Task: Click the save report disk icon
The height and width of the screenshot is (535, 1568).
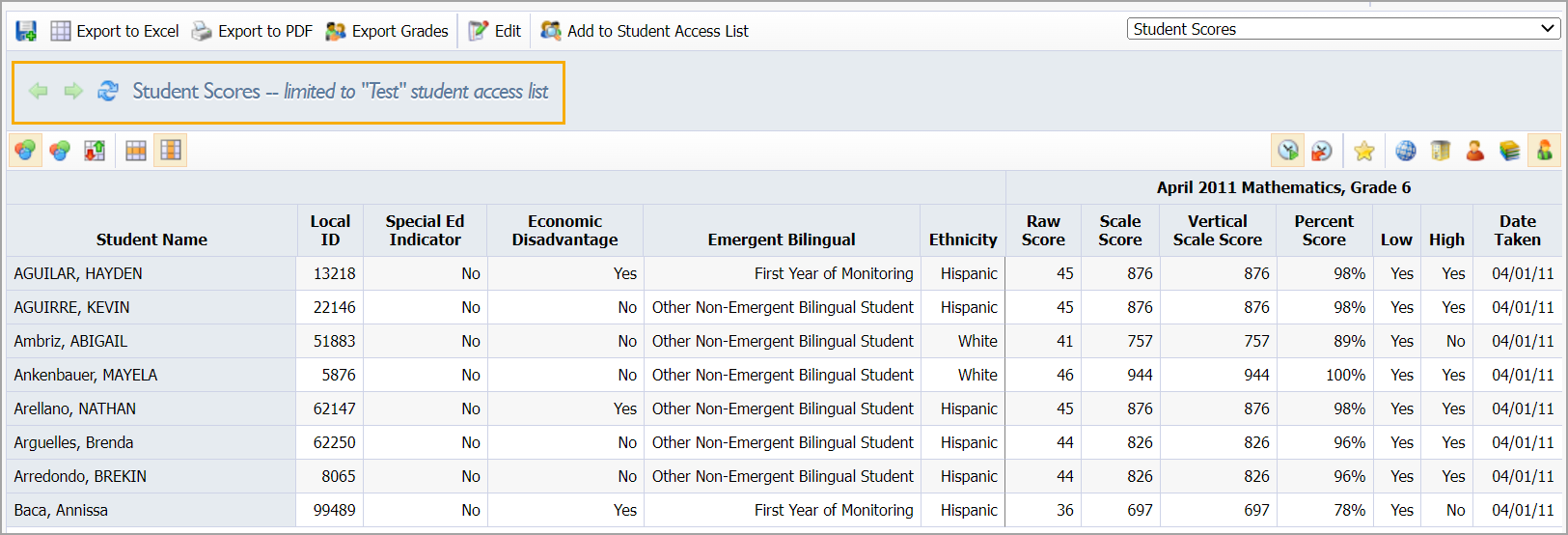Action: (x=26, y=31)
